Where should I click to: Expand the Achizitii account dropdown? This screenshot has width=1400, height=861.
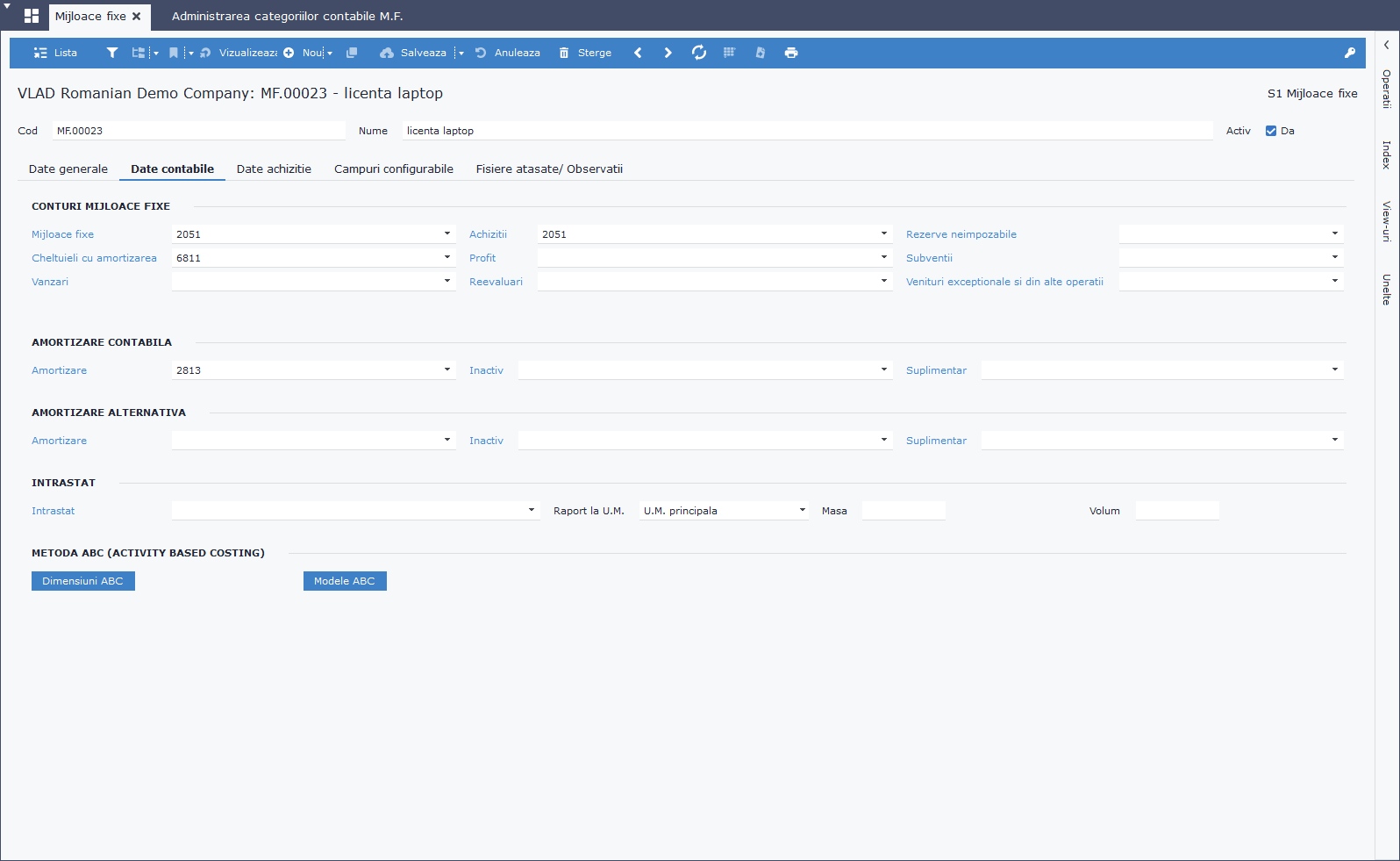coord(884,233)
